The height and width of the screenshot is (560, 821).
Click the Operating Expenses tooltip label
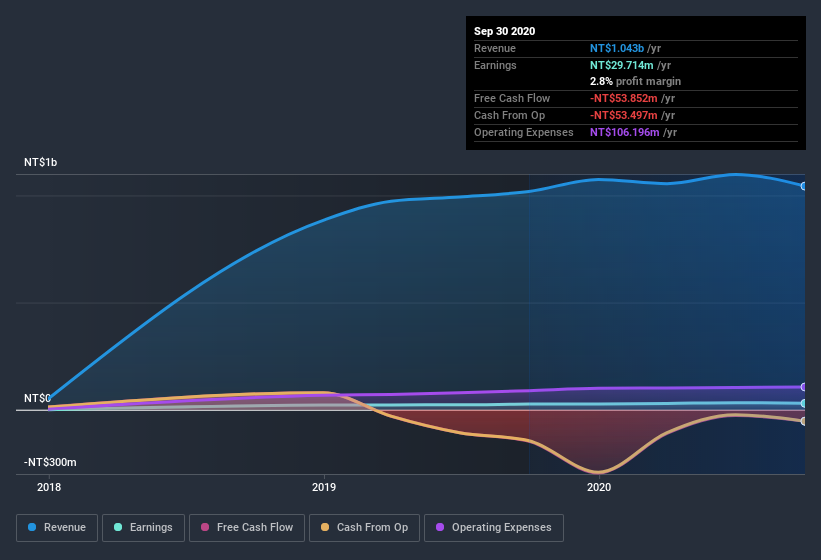(524, 132)
